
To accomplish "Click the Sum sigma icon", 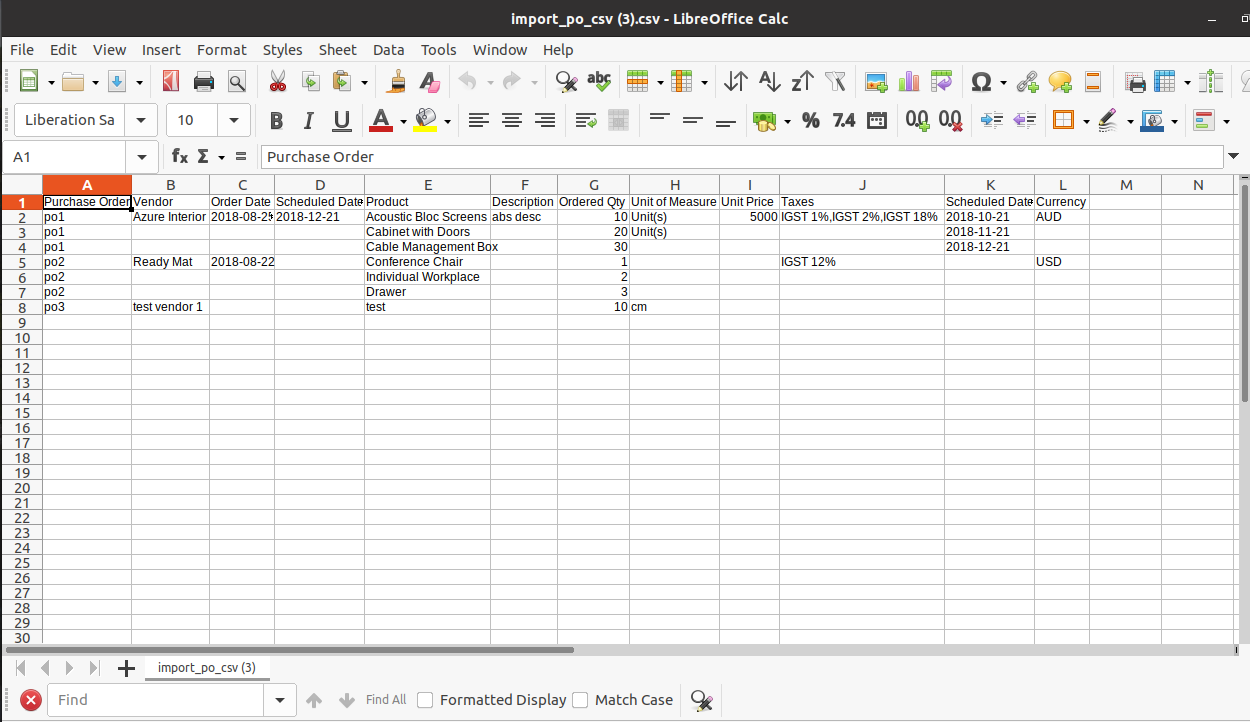I will point(203,156).
